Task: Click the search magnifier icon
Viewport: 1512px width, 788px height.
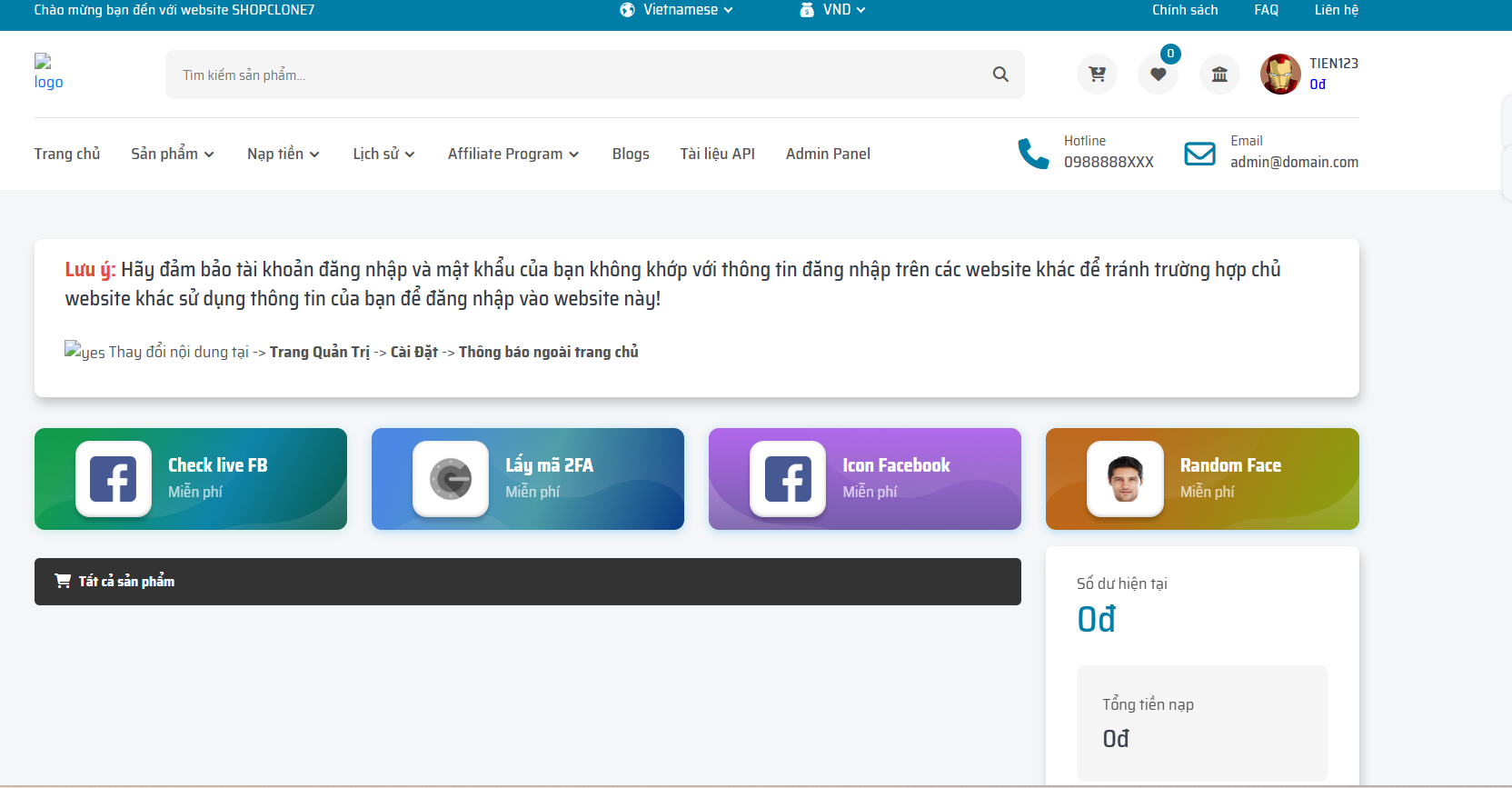Action: click(x=1000, y=75)
